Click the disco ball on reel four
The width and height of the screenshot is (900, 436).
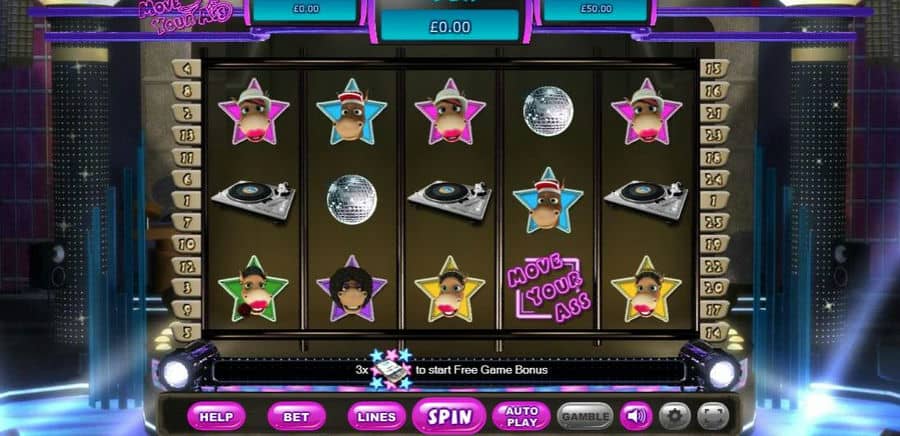(x=548, y=111)
